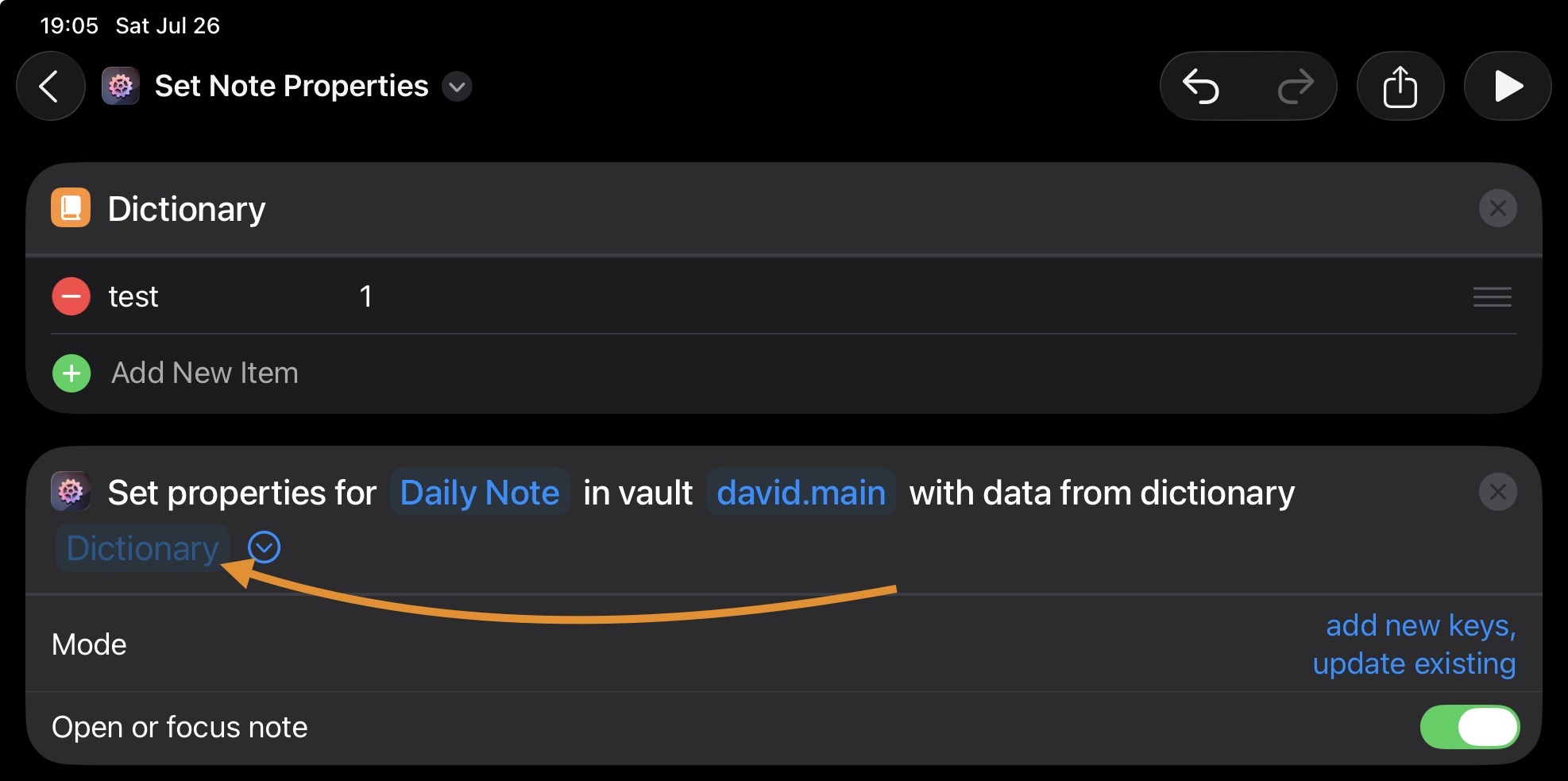
Task: Delete the test dictionary item
Action: pyautogui.click(x=71, y=296)
